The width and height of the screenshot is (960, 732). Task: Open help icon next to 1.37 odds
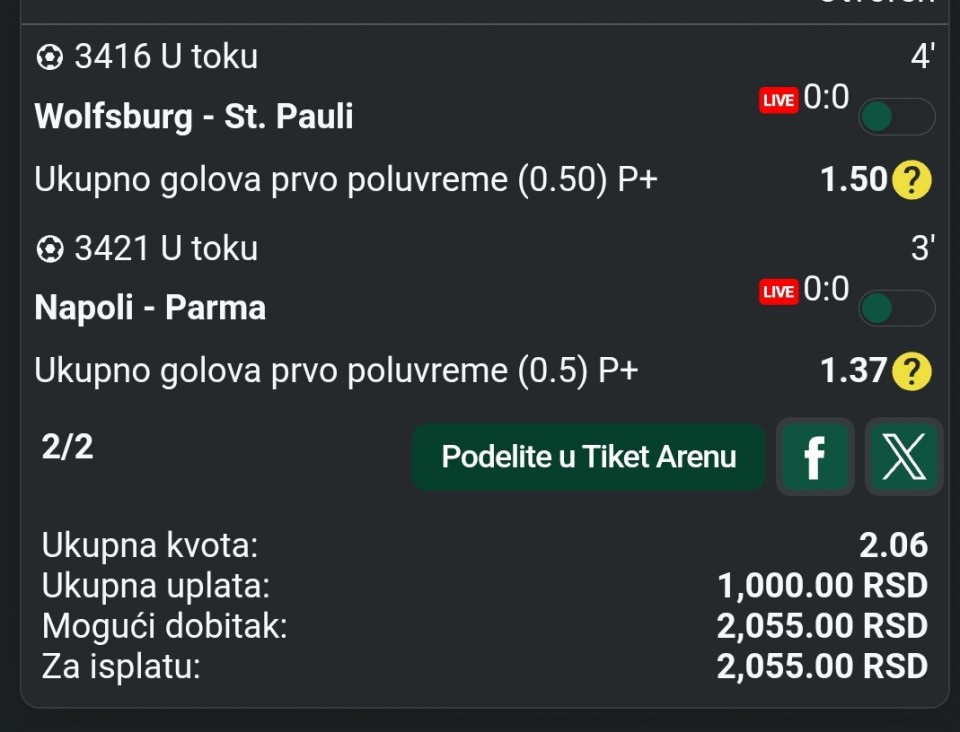pyautogui.click(x=911, y=372)
